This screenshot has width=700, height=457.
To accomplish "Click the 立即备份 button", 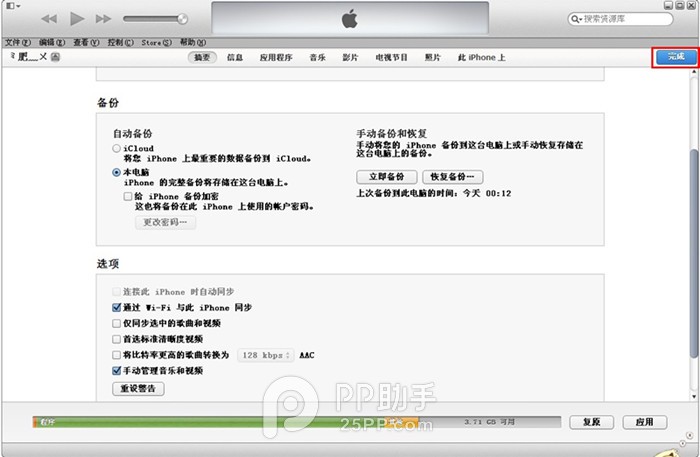I will point(386,176).
